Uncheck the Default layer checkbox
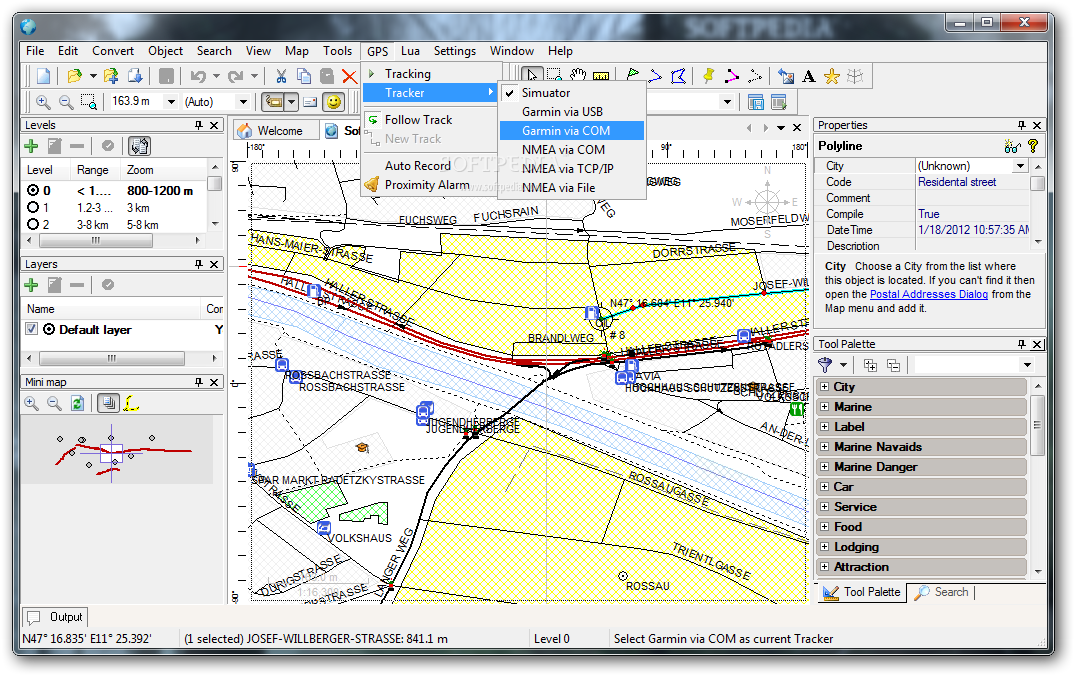Viewport: 1075px width, 676px height. [32, 330]
